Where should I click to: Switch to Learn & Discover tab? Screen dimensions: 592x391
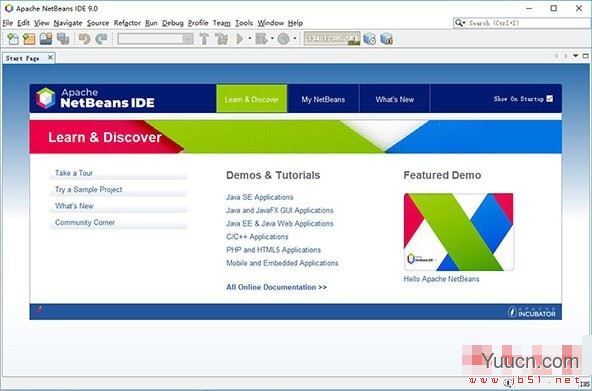click(x=252, y=99)
